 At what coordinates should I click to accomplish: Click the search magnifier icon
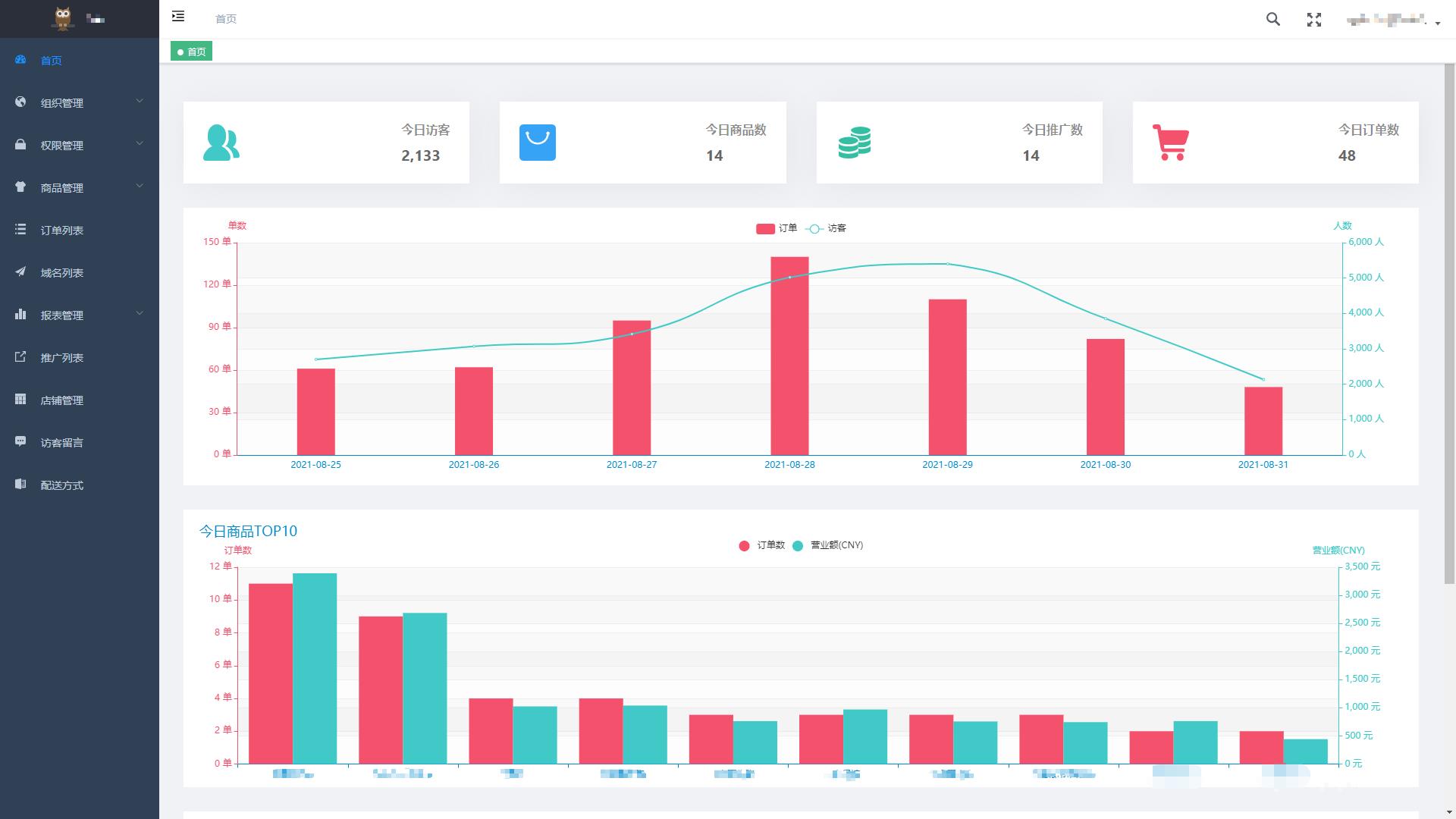tap(1273, 20)
